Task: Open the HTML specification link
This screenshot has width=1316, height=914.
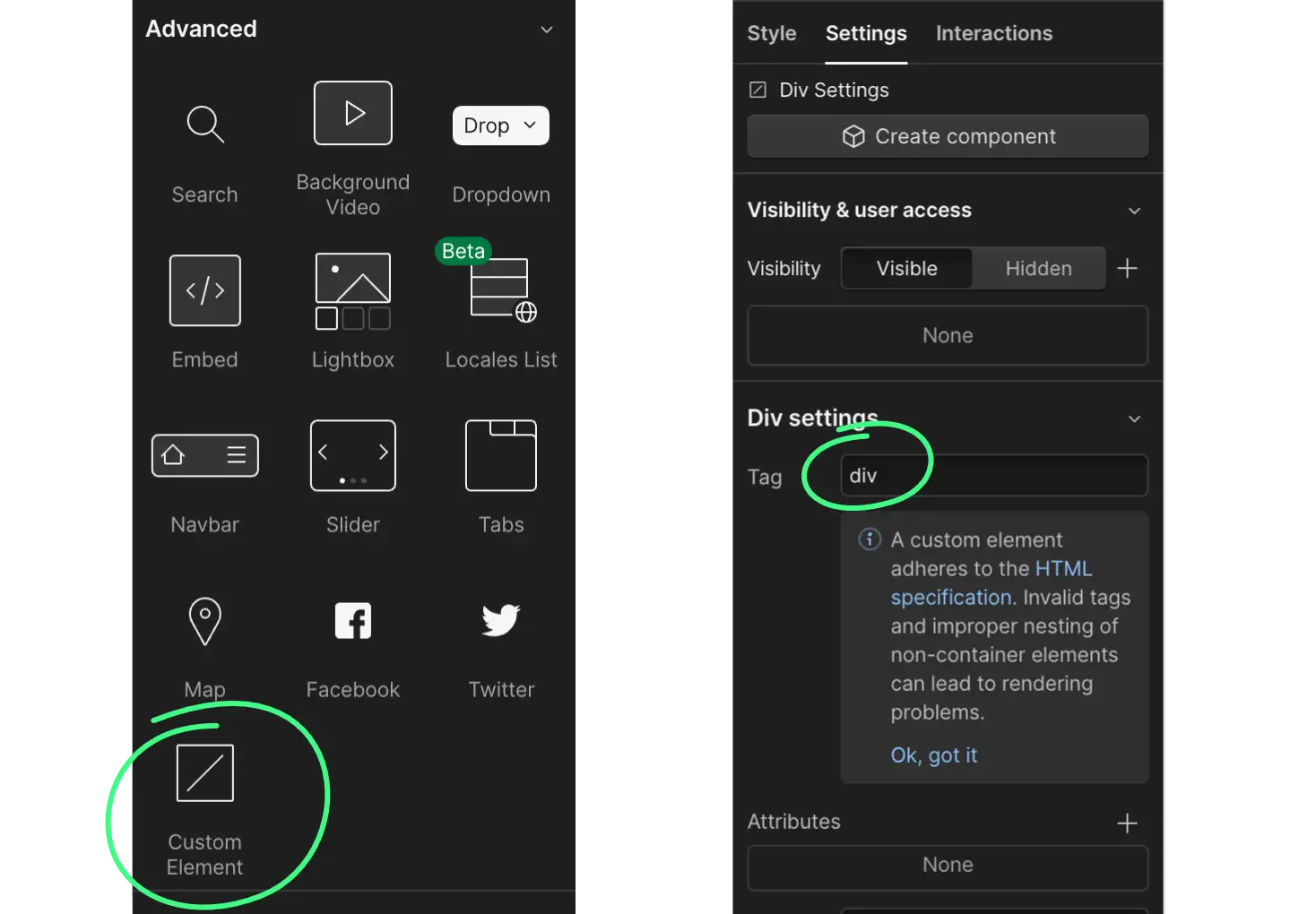Action: coord(991,582)
